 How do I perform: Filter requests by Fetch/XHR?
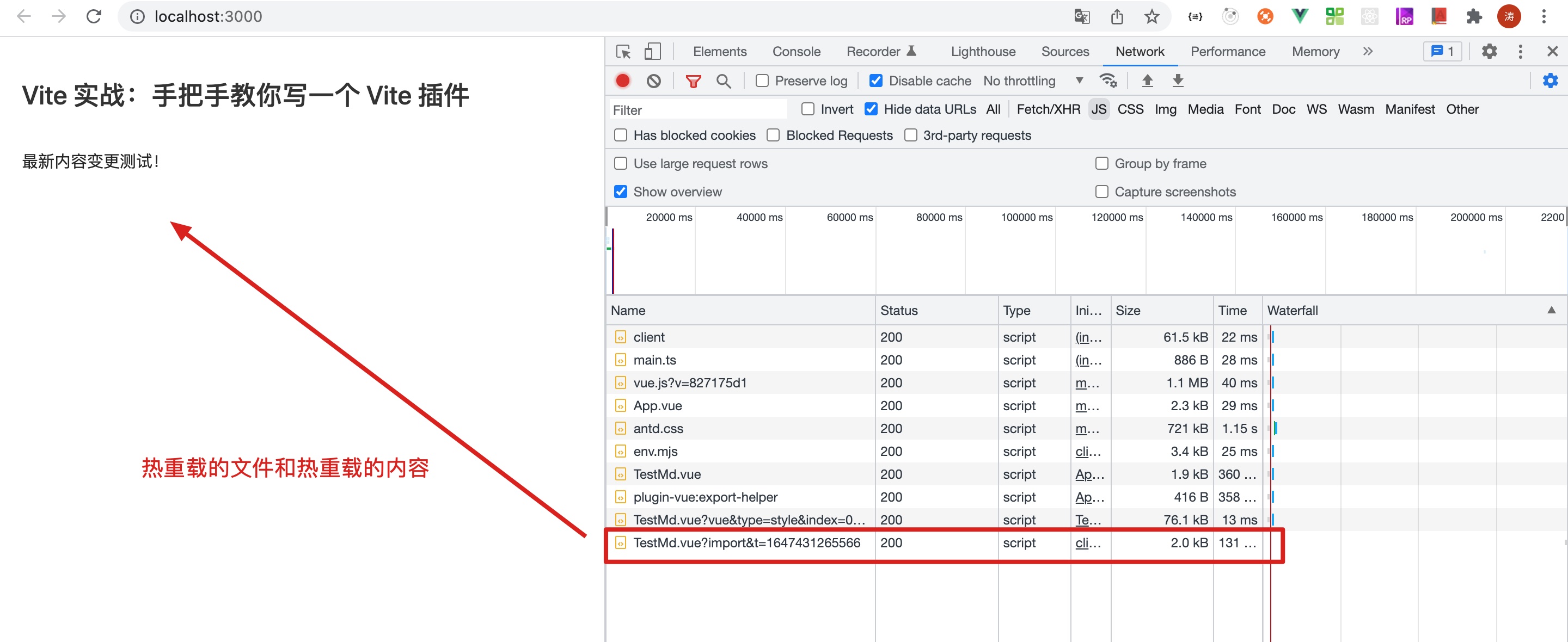(x=1048, y=109)
